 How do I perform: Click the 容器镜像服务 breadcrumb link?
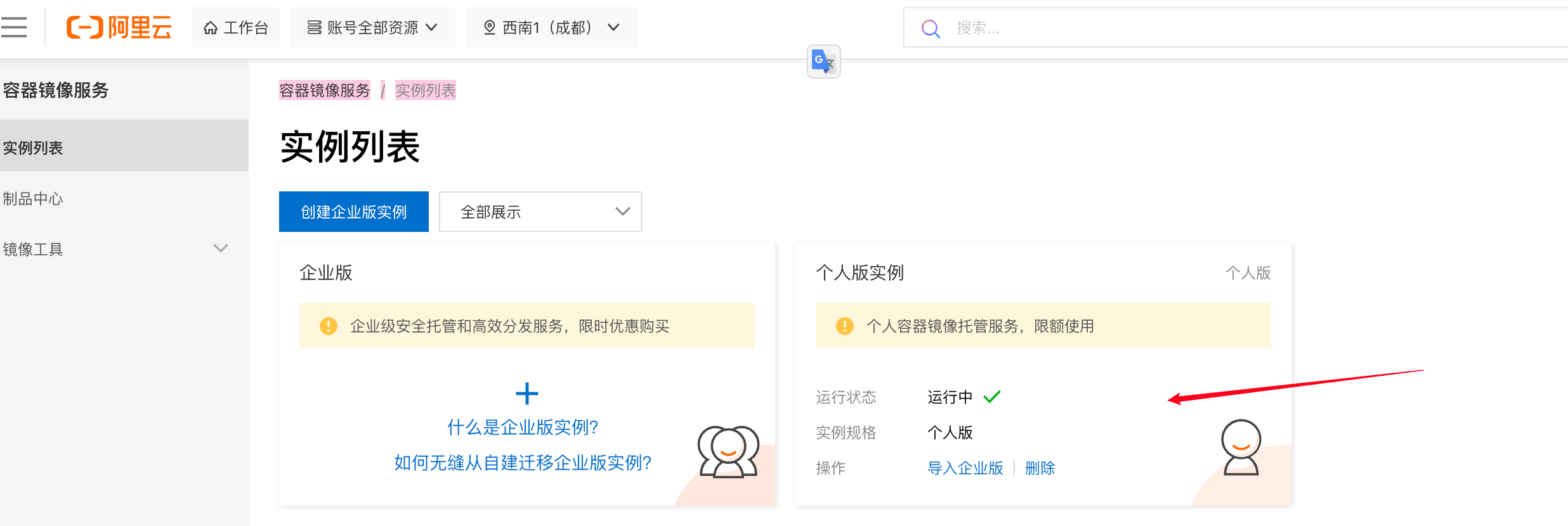pyautogui.click(x=325, y=91)
